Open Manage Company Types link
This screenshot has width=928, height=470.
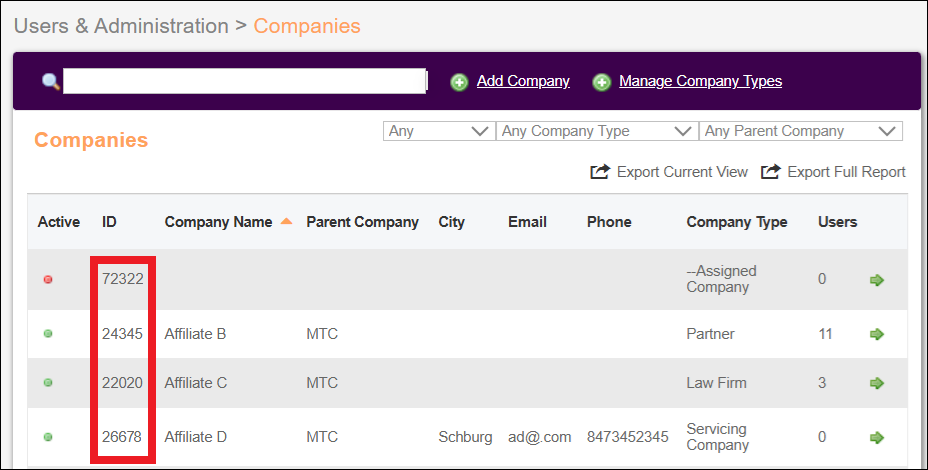(701, 81)
